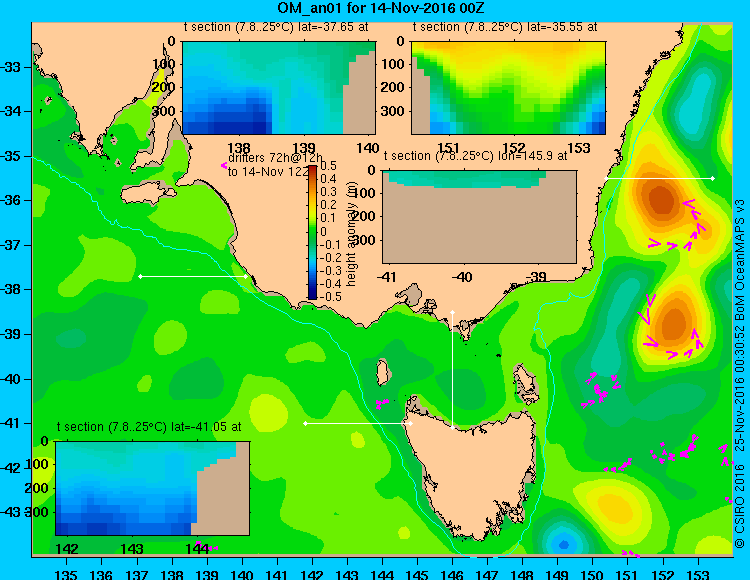Image resolution: width=750 pixels, height=580 pixels.
Task: Select the "t section (7.8..25°C) lat=-35.55 at" label
Action: click(505, 27)
